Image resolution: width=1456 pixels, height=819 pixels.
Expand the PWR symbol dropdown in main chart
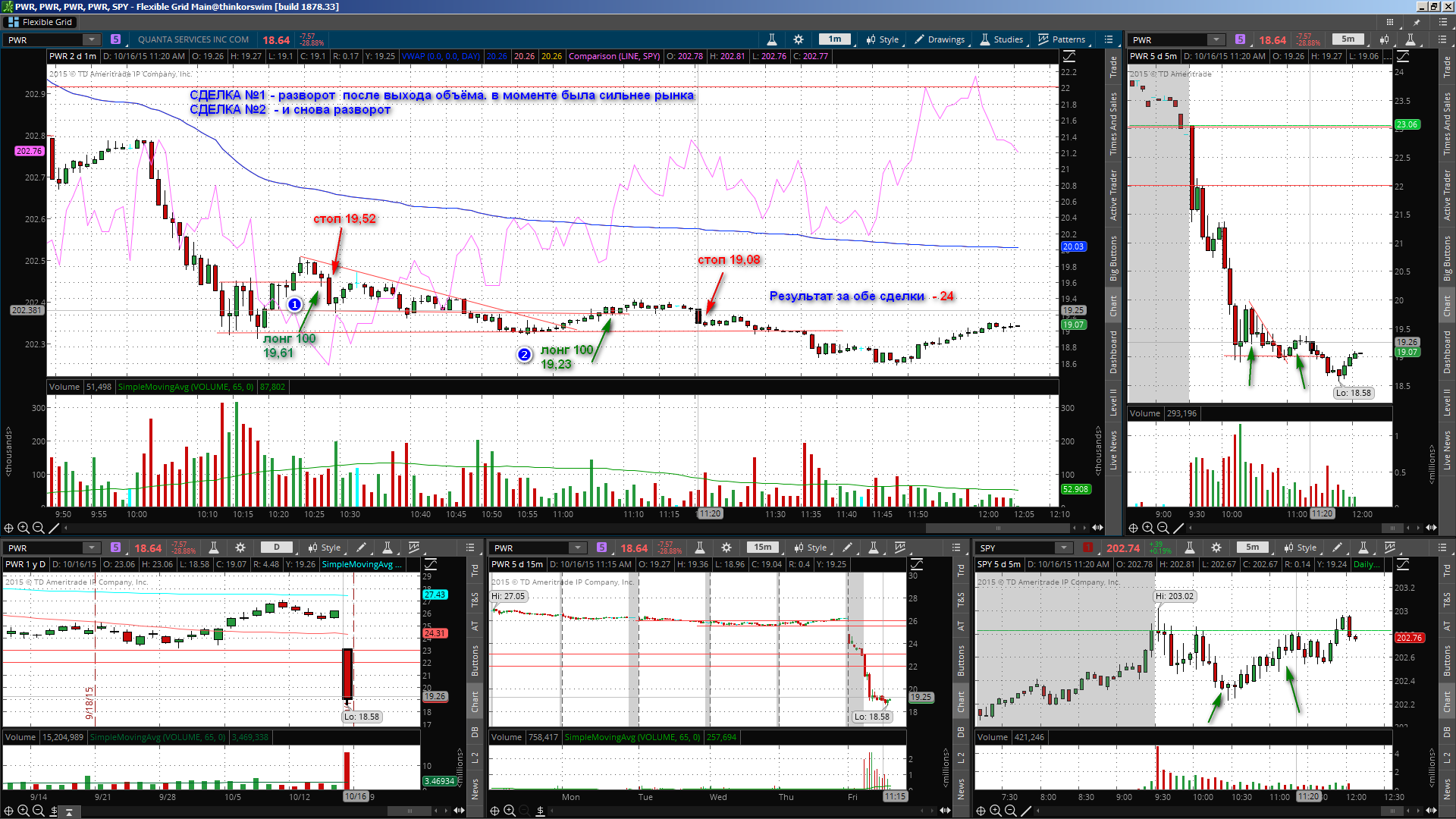coord(92,39)
